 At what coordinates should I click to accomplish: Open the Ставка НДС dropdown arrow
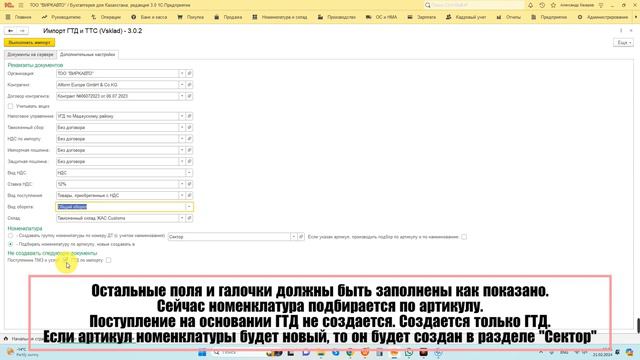[x=182, y=184]
